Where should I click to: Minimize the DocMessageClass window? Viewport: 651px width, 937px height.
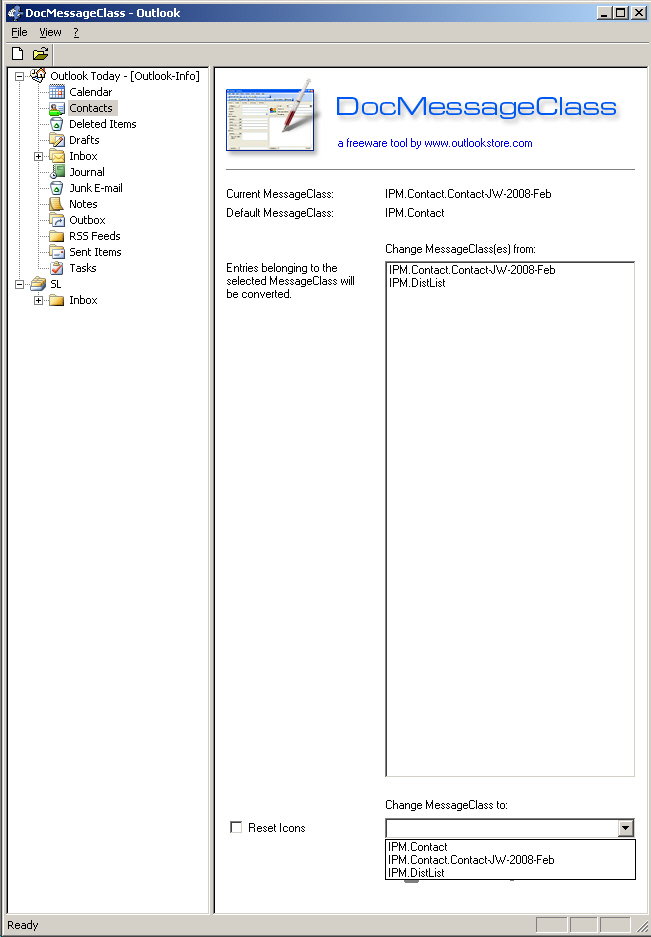(x=604, y=13)
